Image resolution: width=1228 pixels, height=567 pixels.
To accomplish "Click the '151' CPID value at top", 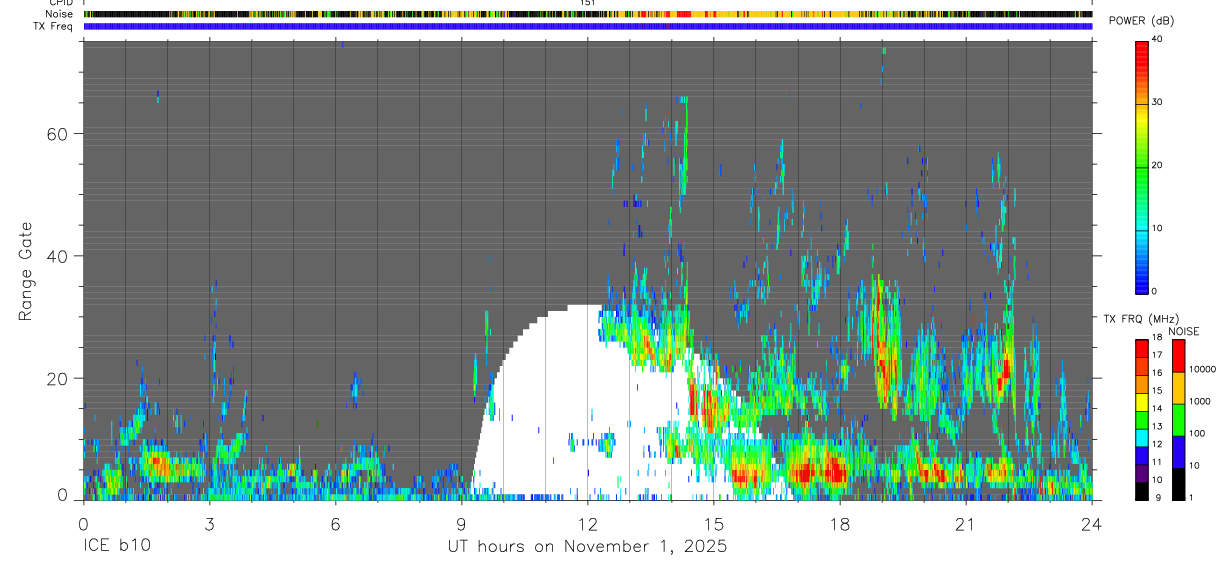I will click(x=587, y=3).
